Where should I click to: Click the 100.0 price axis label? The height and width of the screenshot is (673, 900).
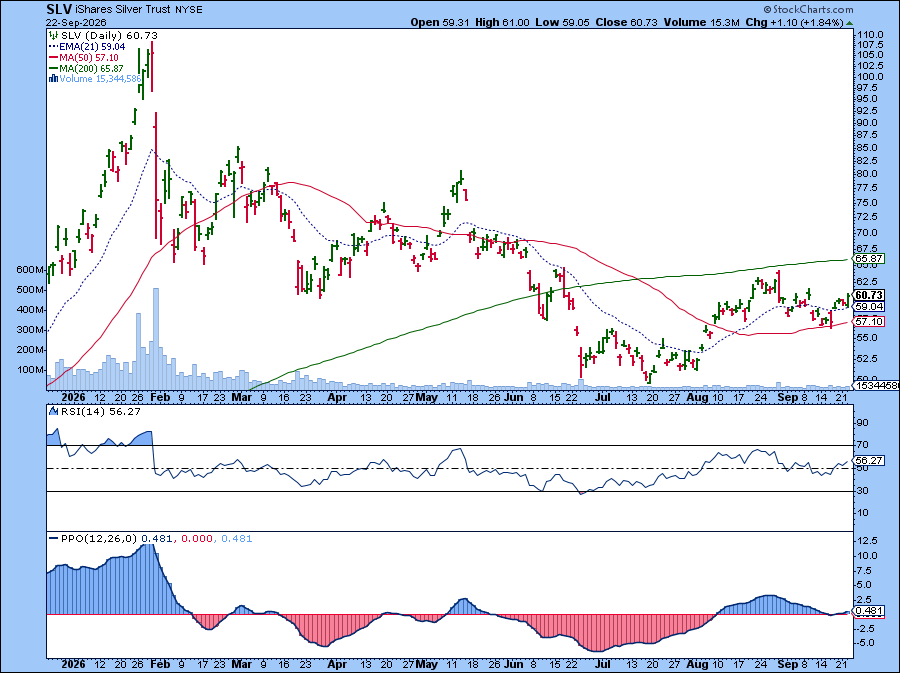pyautogui.click(x=870, y=77)
